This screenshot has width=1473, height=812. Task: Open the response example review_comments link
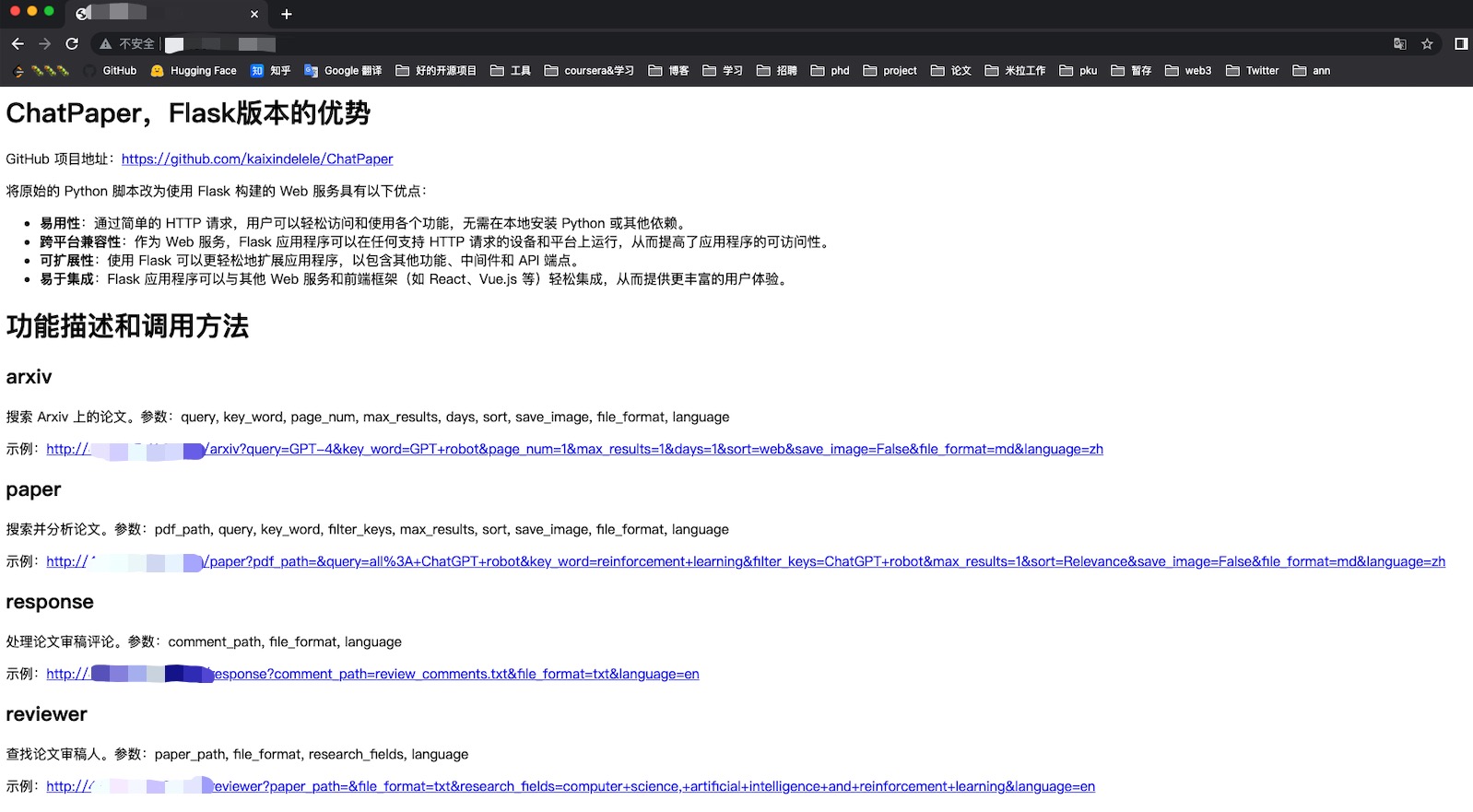point(372,675)
